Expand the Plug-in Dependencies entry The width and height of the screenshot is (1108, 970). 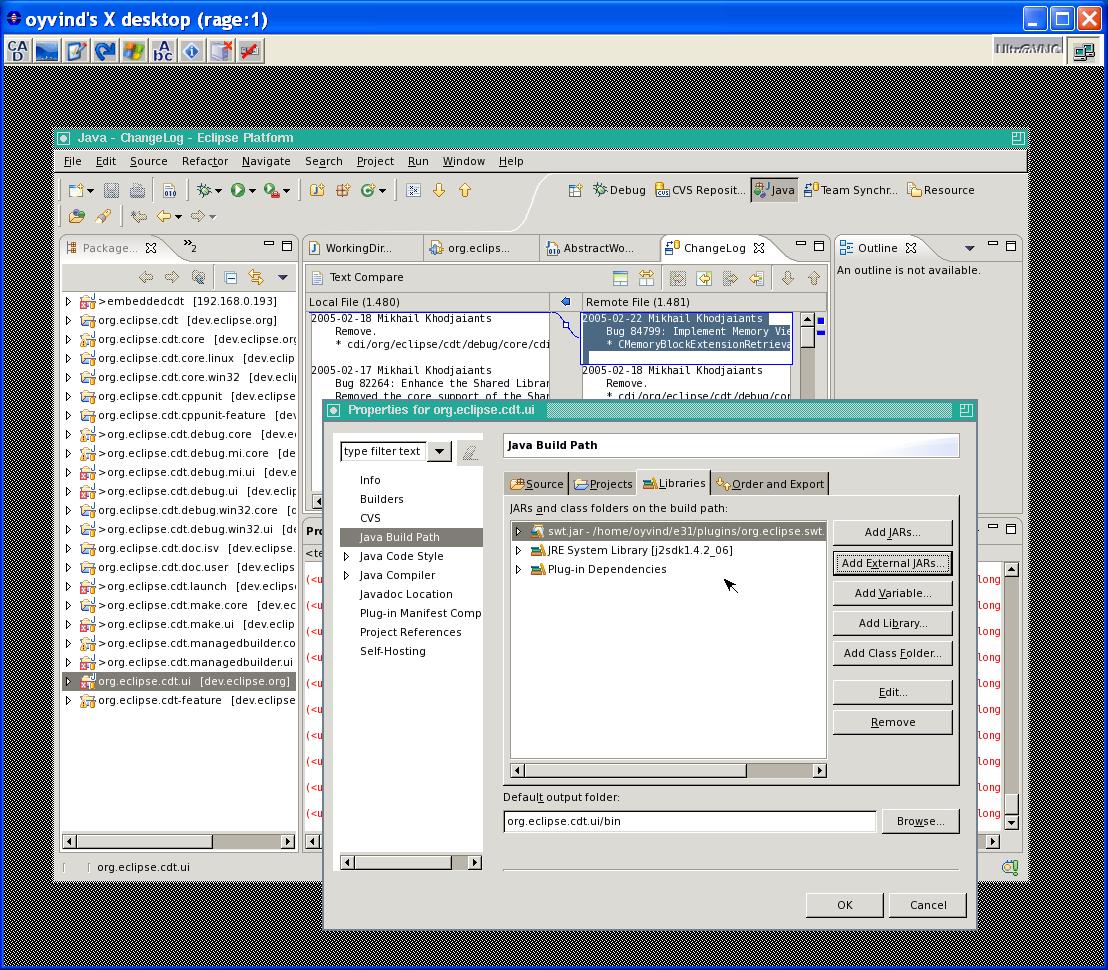click(x=518, y=569)
